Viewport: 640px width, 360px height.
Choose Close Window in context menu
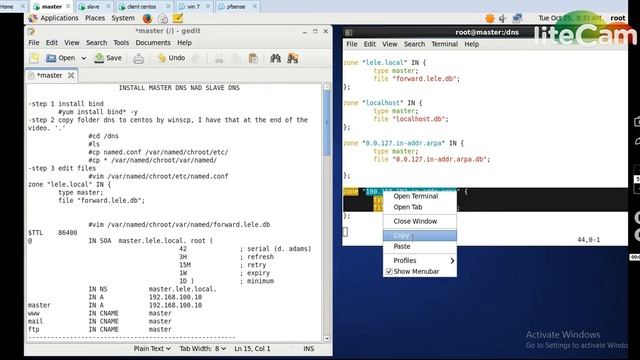coord(420,221)
